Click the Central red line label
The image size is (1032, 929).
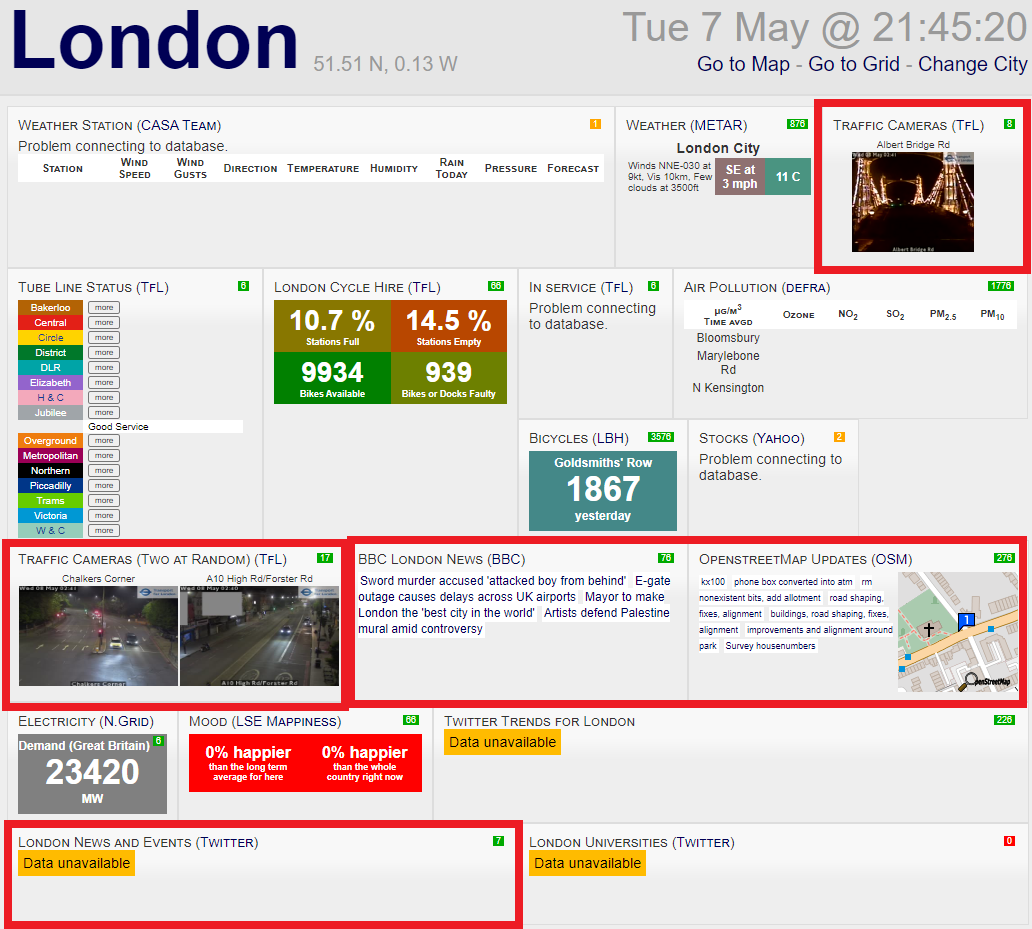point(51,322)
